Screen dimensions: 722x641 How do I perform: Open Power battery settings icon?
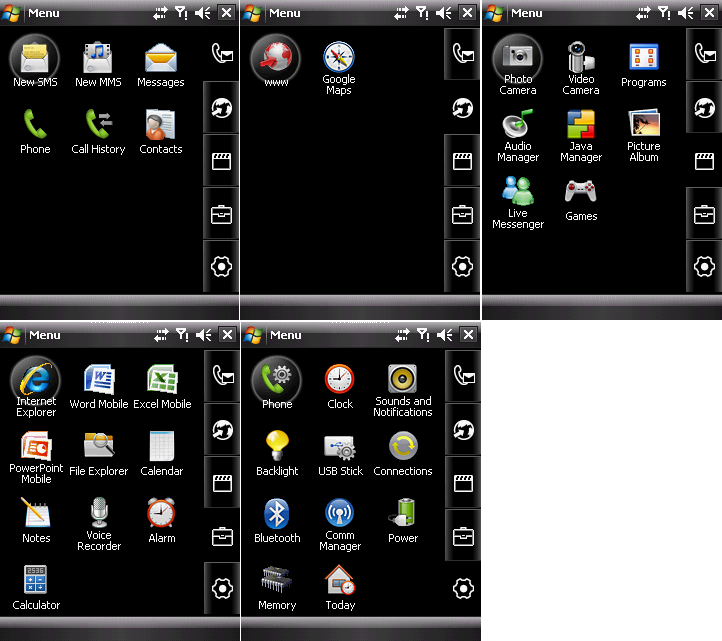[403, 512]
